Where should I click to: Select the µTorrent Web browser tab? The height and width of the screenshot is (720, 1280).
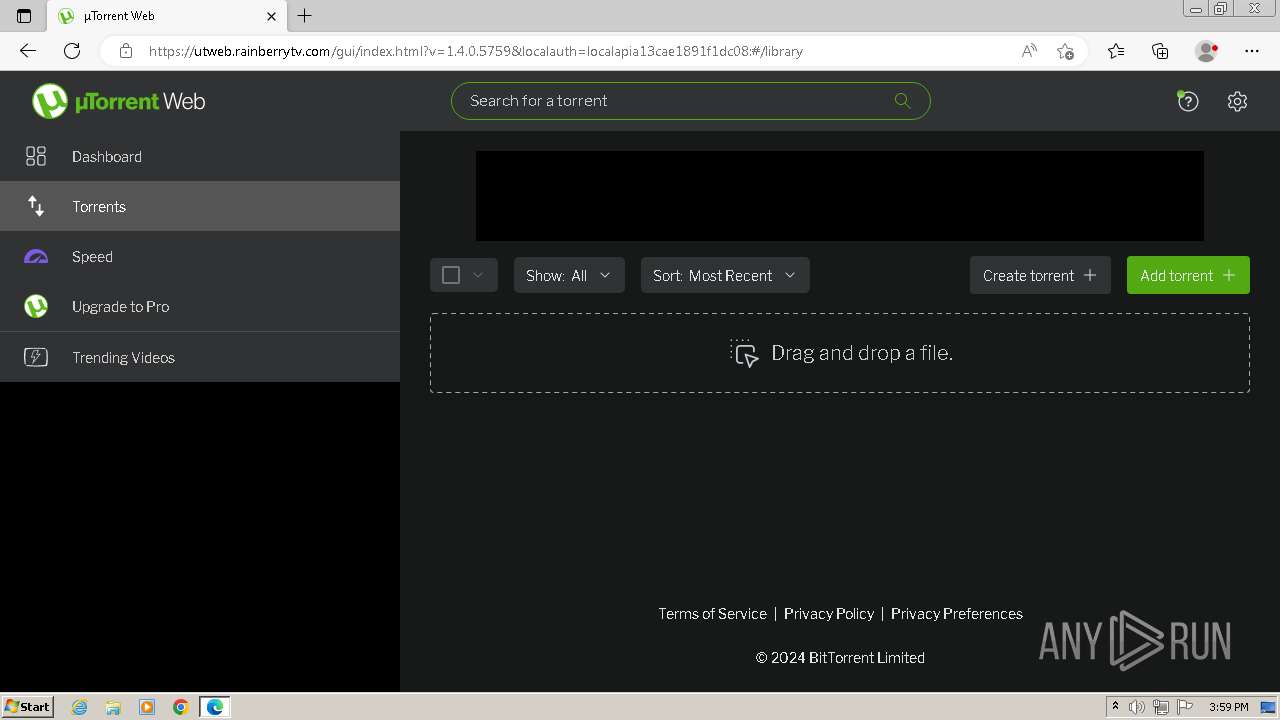tap(168, 16)
